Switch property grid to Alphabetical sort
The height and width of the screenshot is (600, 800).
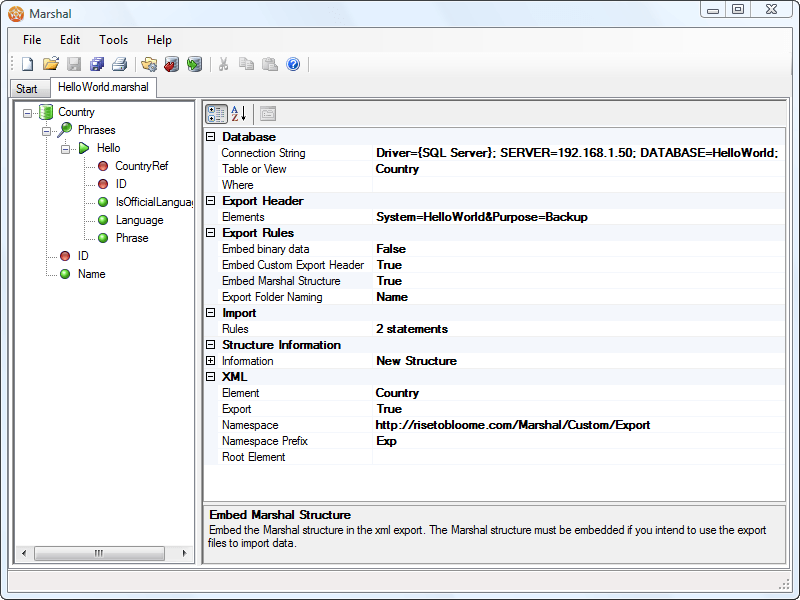point(239,113)
